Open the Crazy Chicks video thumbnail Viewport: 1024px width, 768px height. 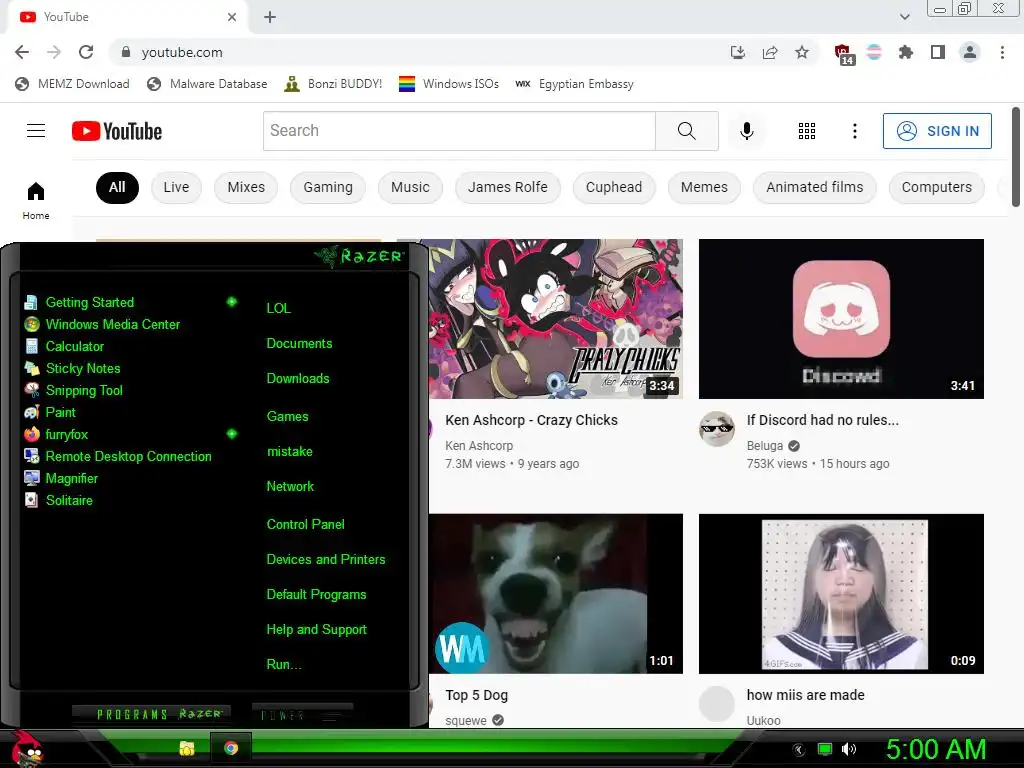coord(556,319)
